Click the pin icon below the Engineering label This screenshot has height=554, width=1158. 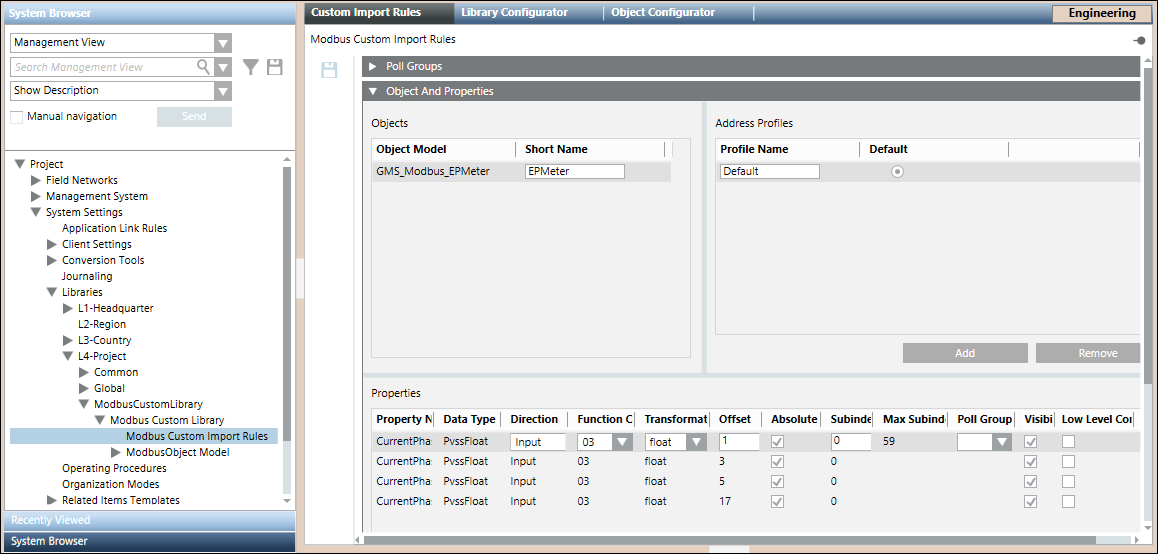1139,40
